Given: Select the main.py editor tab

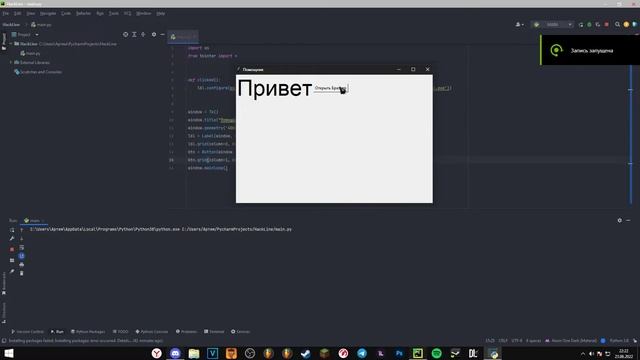Looking at the screenshot, I should click(x=182, y=37).
